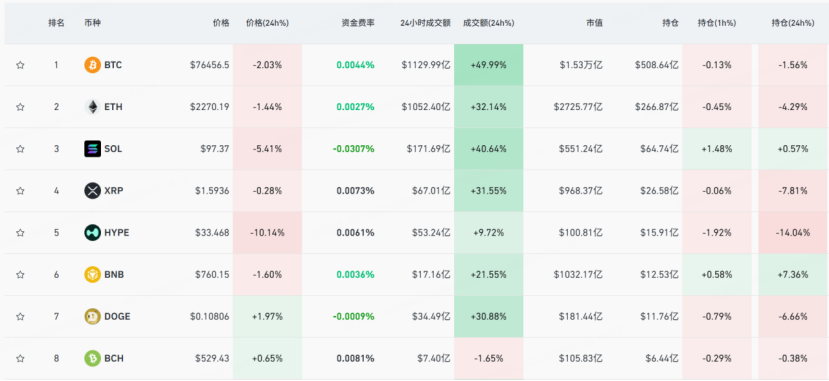Click the -1.65% volume change cell
The width and height of the screenshot is (829, 381).
click(489, 358)
